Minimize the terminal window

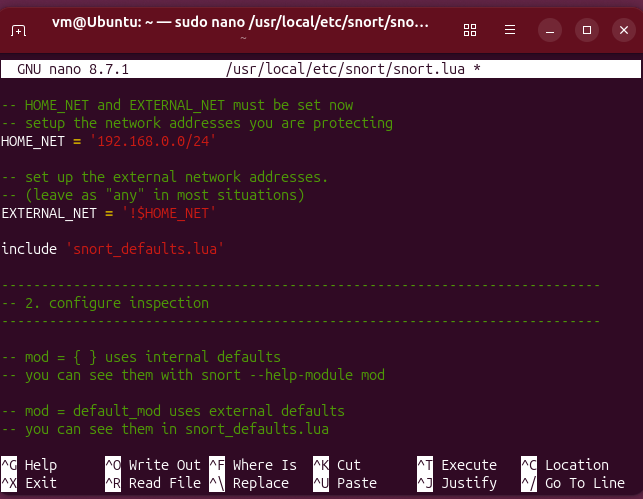550,30
